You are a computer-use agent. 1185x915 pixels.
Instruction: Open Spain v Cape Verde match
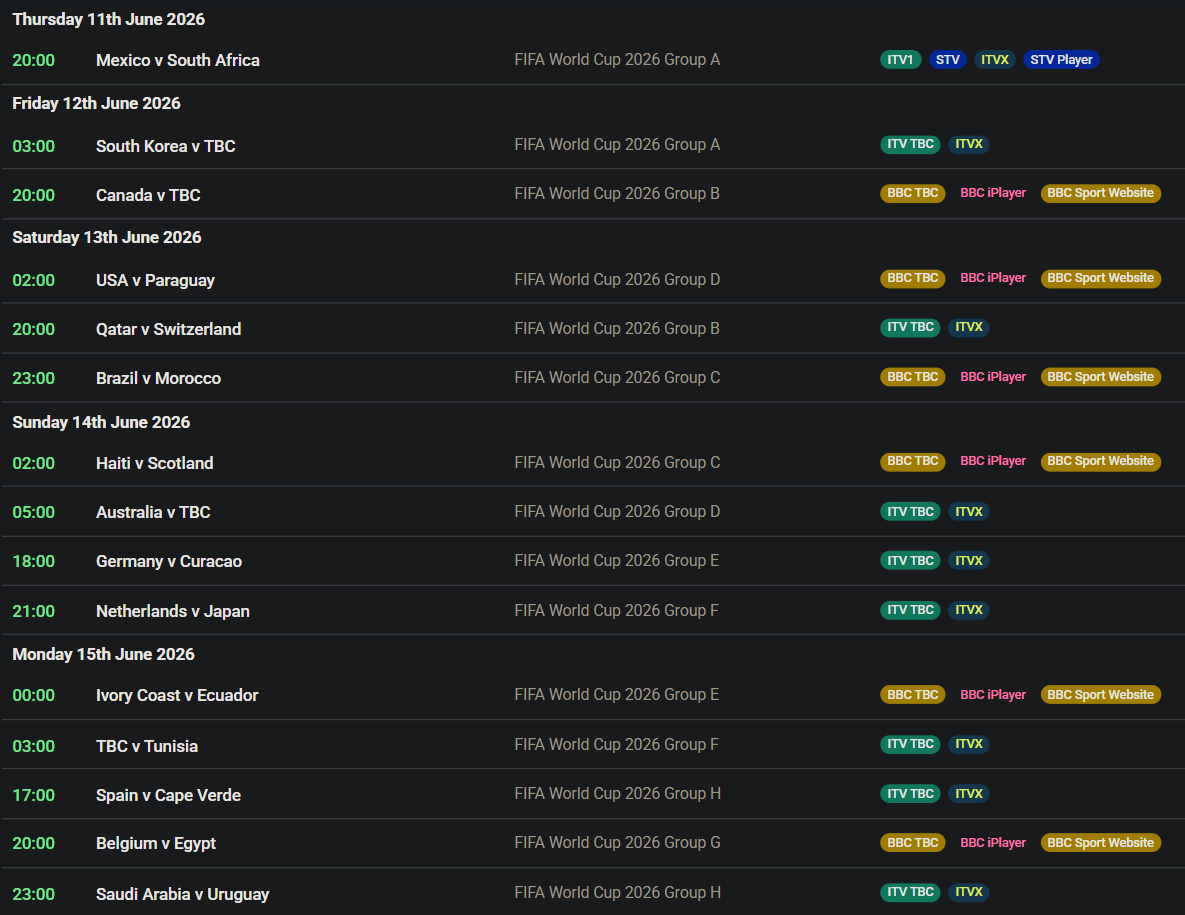click(x=169, y=796)
